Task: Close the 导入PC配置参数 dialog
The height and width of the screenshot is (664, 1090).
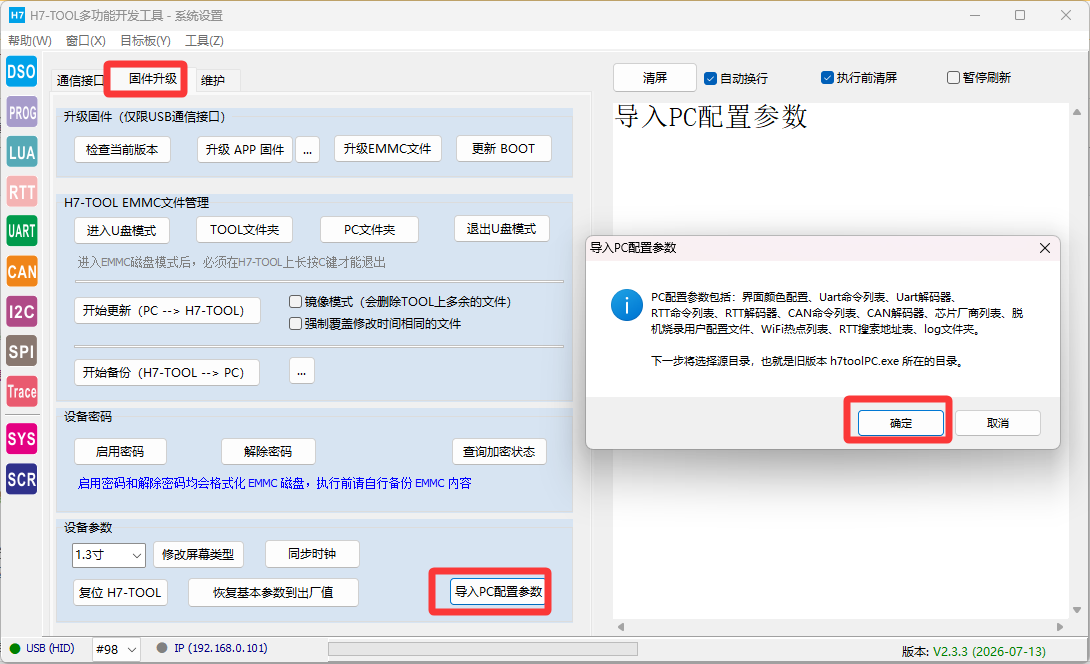Action: [1045, 248]
